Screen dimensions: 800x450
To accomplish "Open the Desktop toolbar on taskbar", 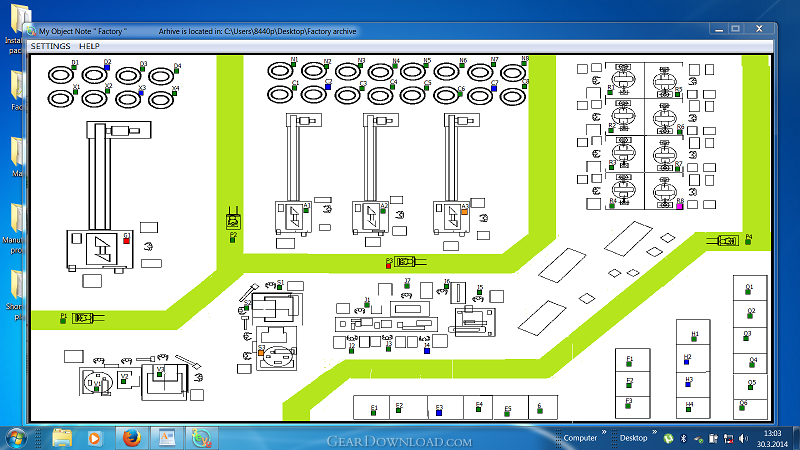I will [633, 438].
